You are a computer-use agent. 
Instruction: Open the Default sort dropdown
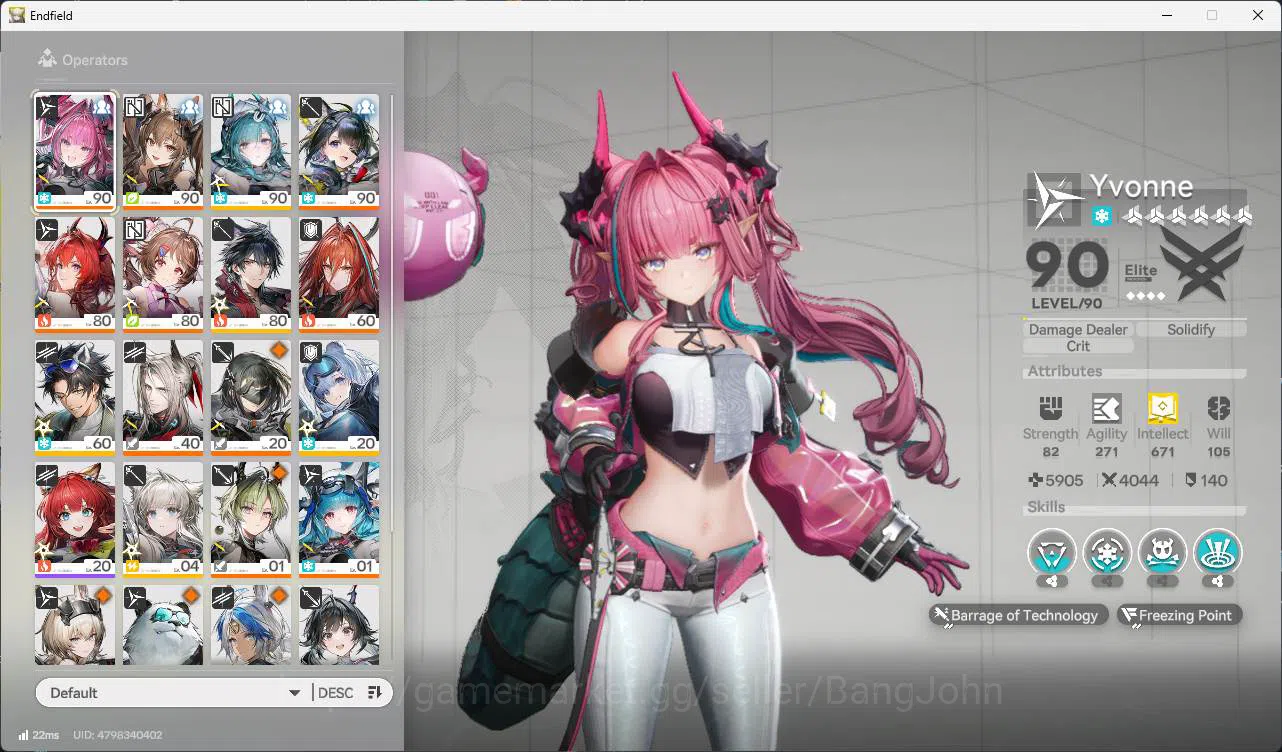coord(176,693)
